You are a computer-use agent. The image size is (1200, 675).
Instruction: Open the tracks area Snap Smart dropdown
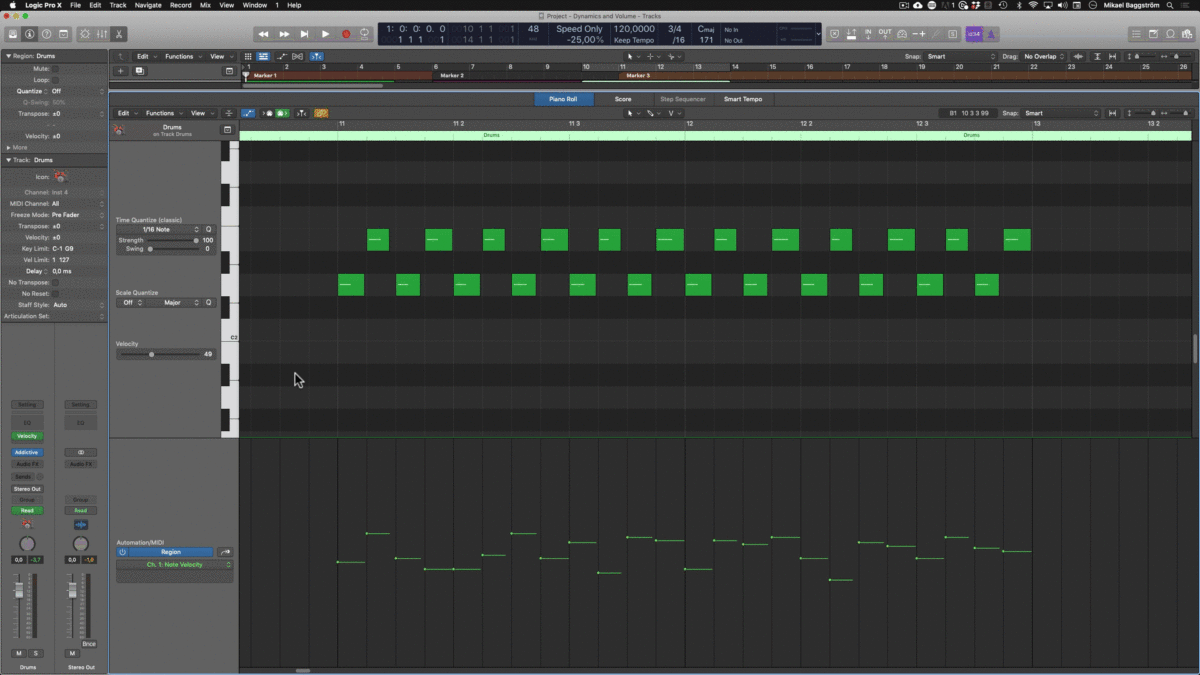coord(961,56)
